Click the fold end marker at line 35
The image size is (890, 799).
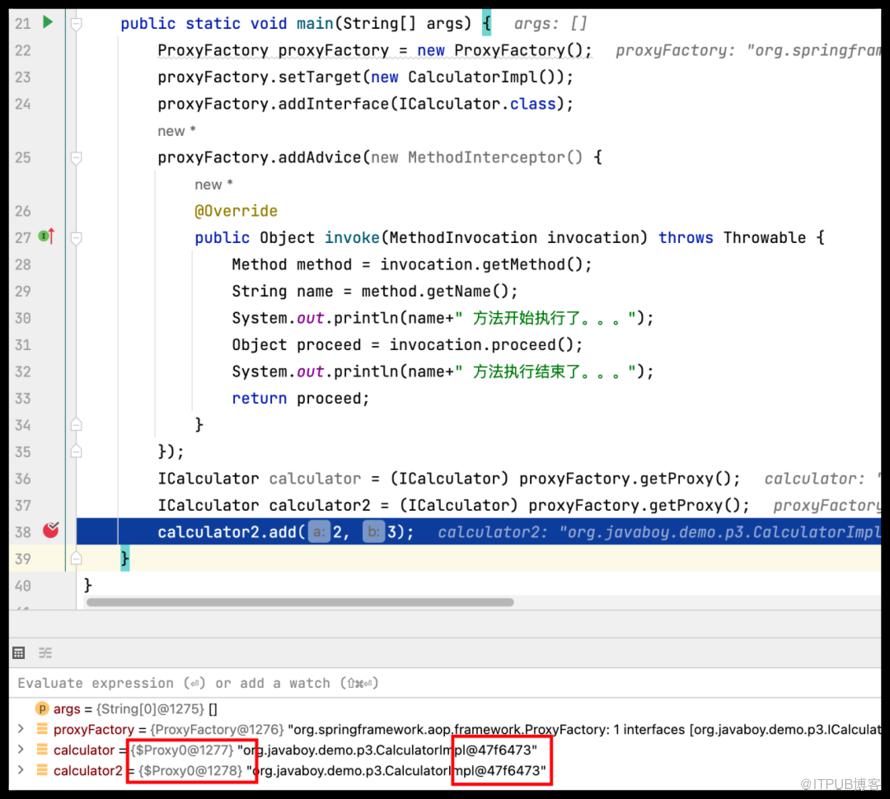(76, 451)
